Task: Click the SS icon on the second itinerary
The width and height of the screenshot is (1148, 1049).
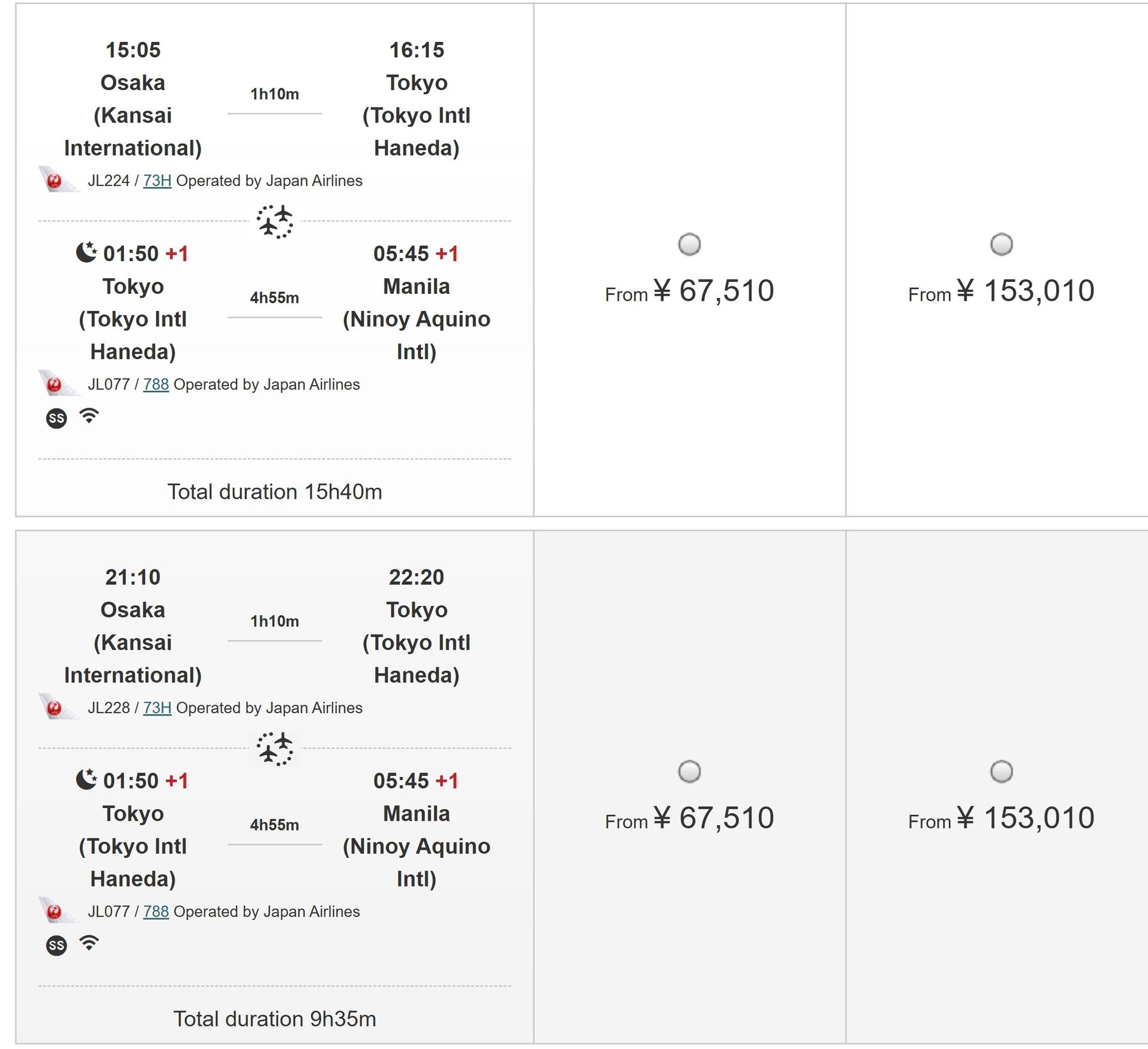Action: [x=56, y=944]
